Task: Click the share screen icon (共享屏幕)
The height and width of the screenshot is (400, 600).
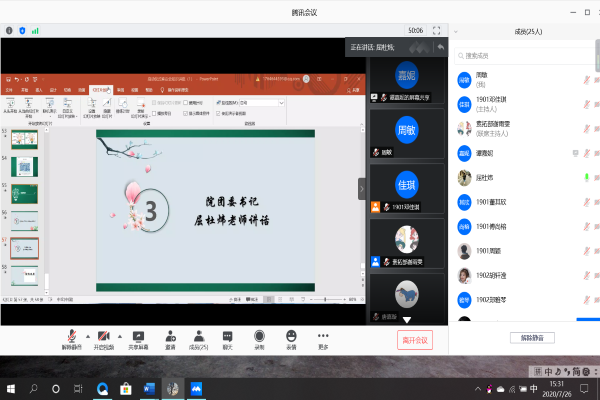Action: (x=138, y=337)
